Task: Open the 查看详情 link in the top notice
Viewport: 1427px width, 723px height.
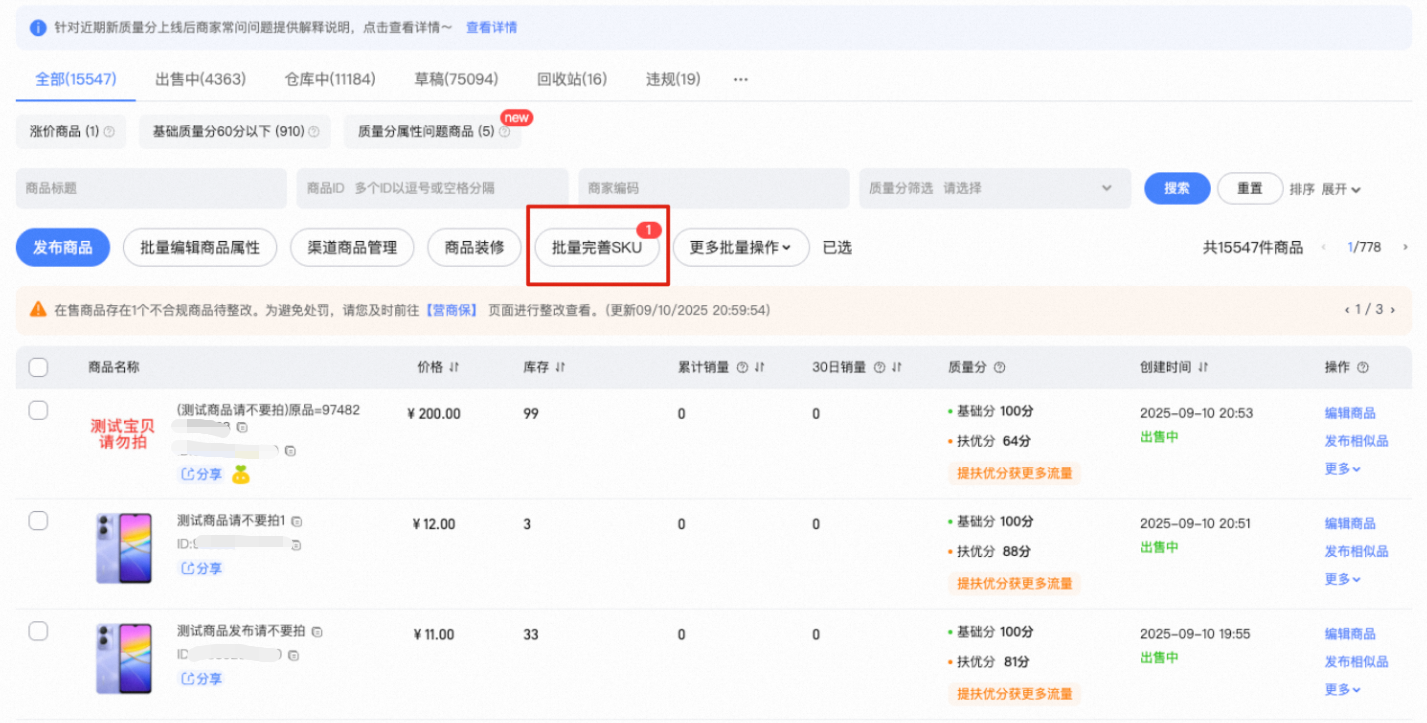Action: (x=492, y=28)
